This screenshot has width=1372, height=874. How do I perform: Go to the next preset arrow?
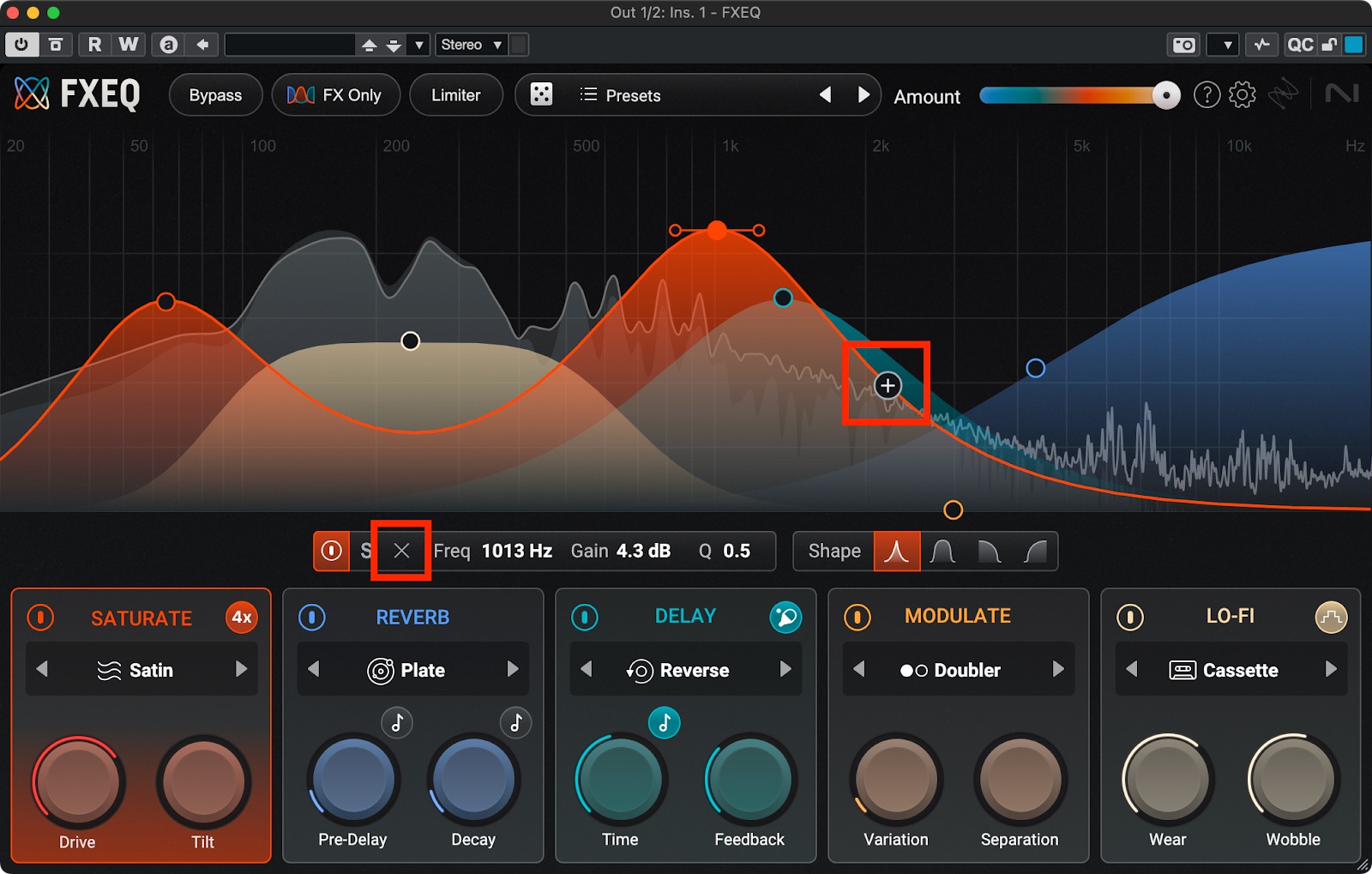(864, 94)
